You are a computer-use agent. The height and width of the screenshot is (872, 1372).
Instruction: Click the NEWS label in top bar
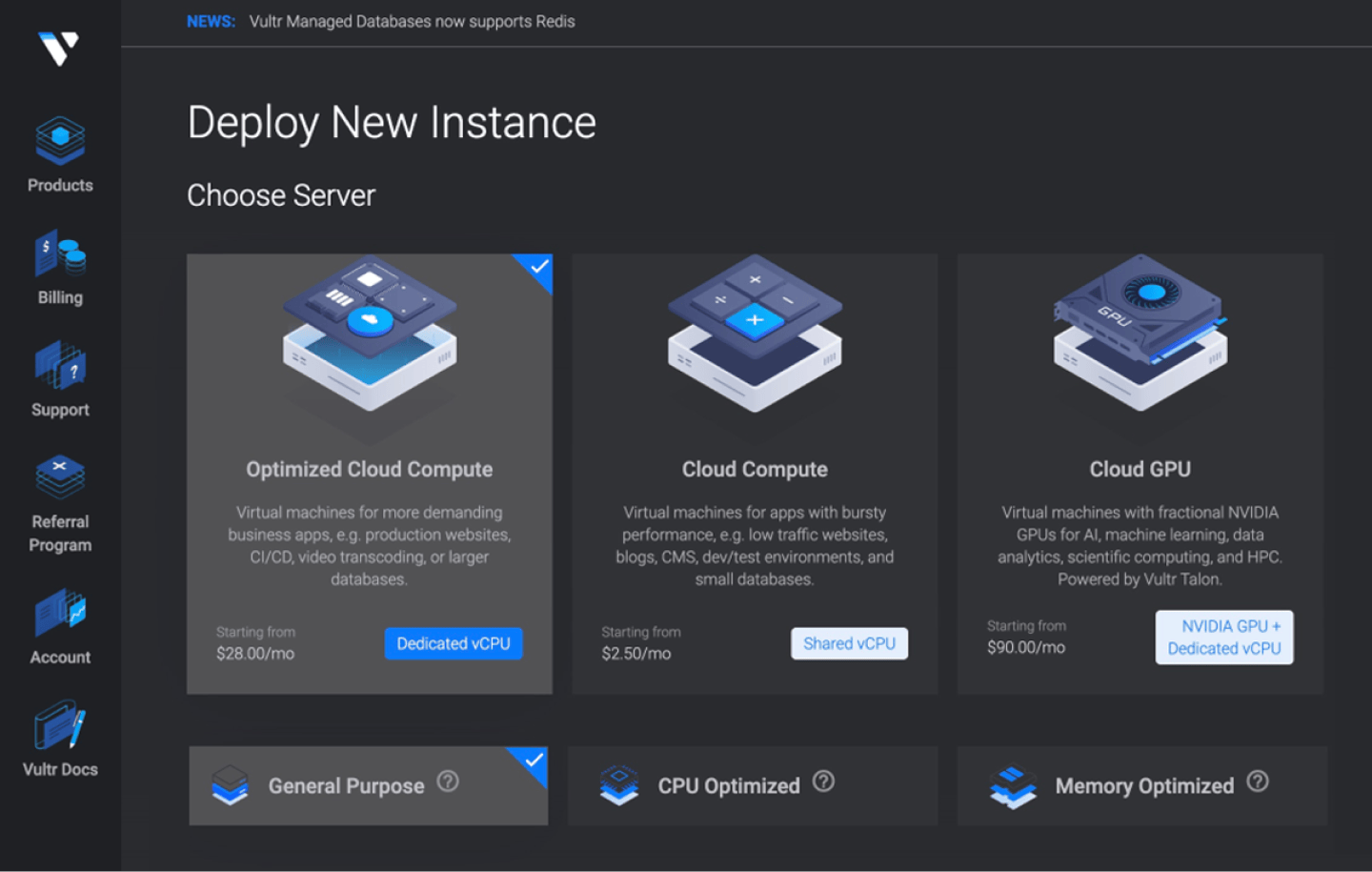211,21
